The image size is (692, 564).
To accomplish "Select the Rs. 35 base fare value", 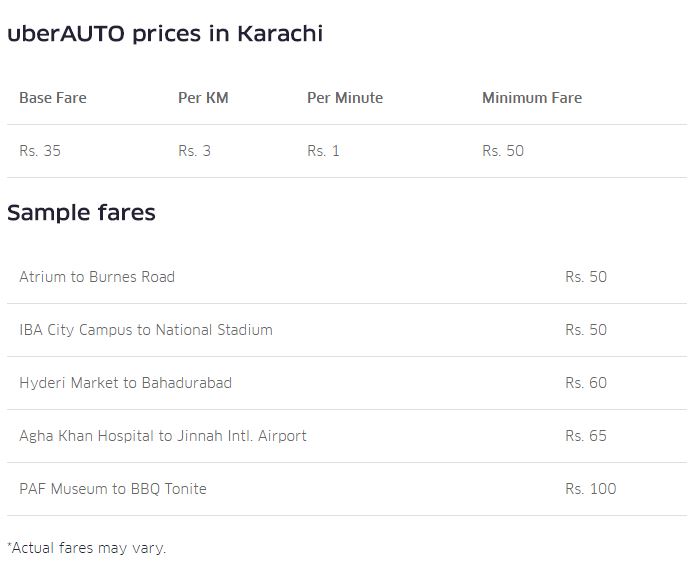I will point(40,151).
